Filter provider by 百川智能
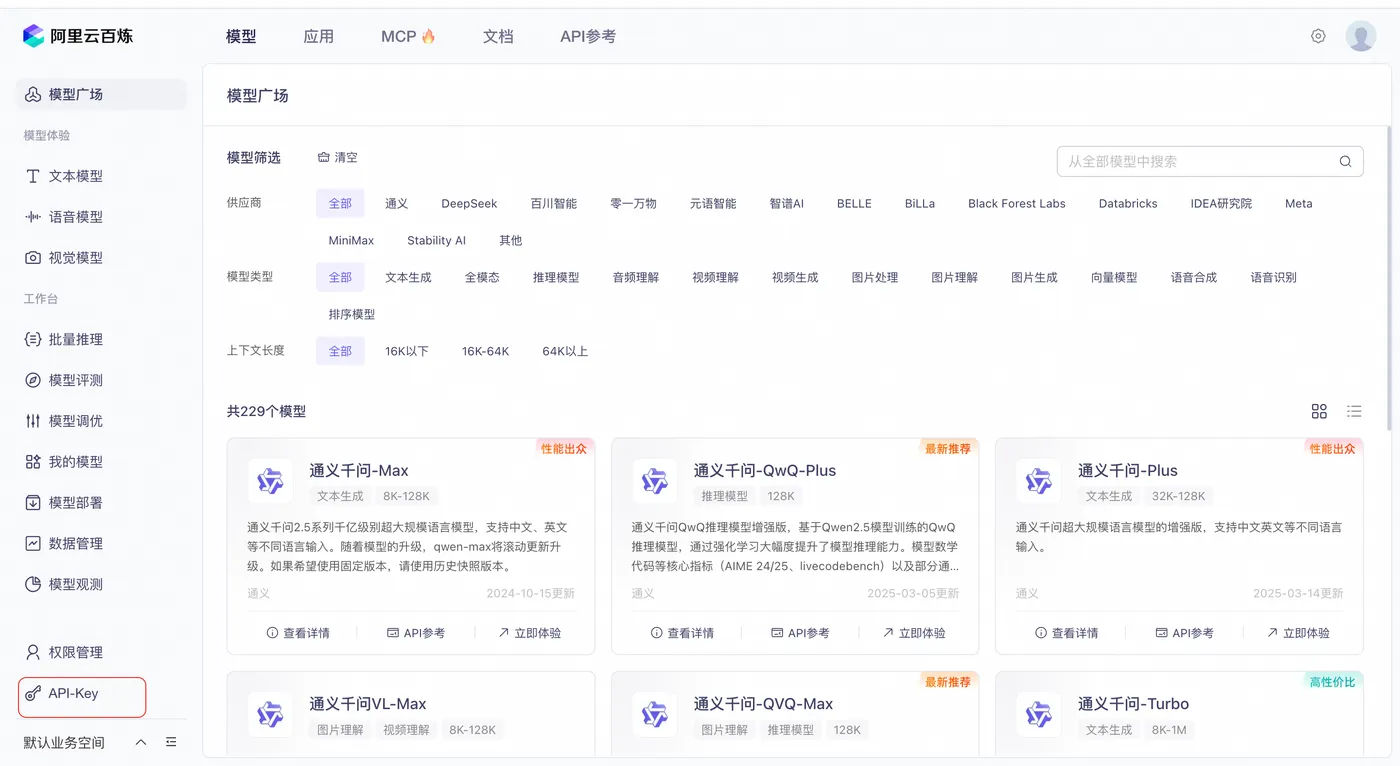Viewport: 1400px width, 766px height. click(x=554, y=203)
